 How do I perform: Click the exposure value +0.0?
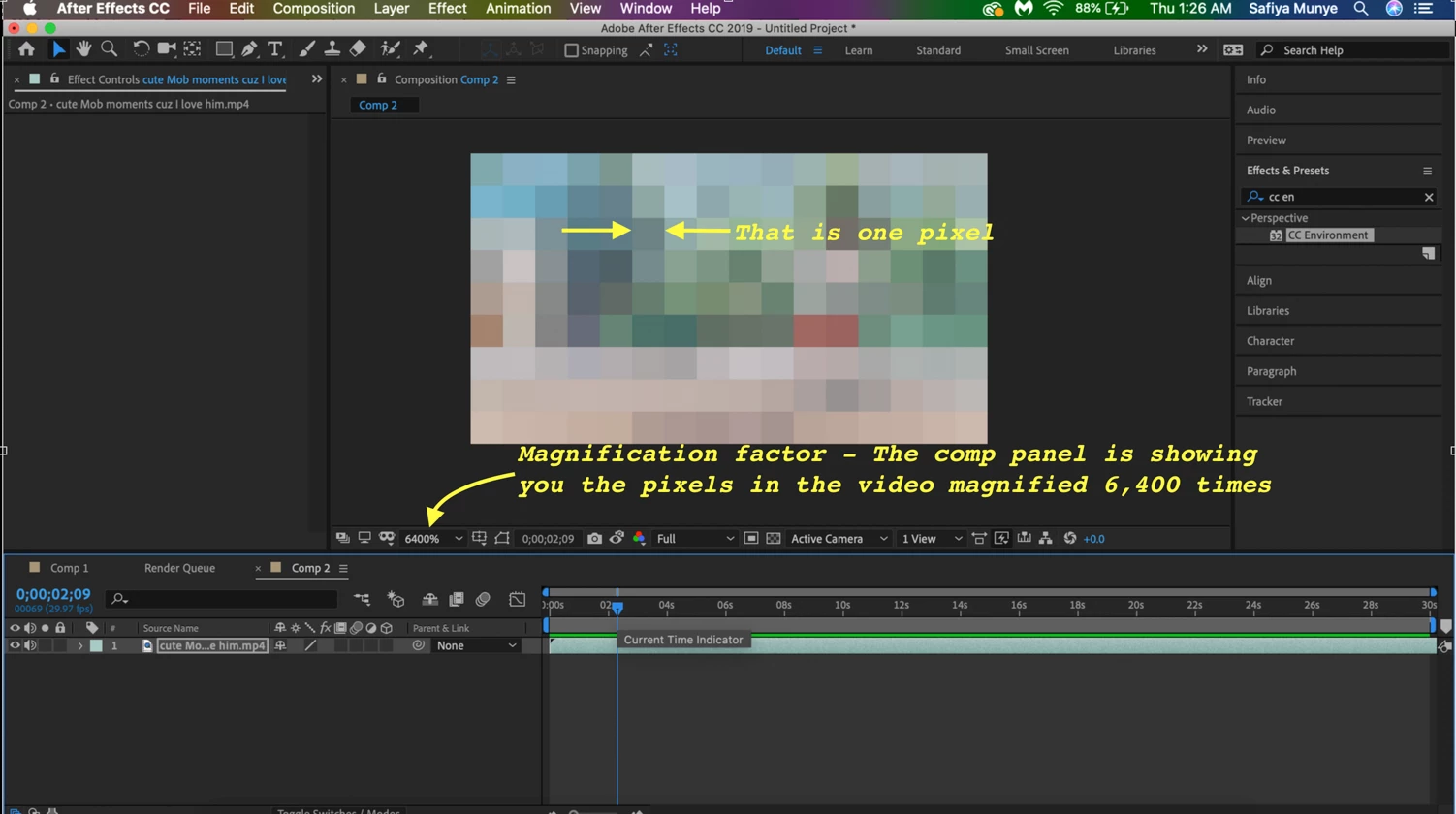[x=1094, y=539]
